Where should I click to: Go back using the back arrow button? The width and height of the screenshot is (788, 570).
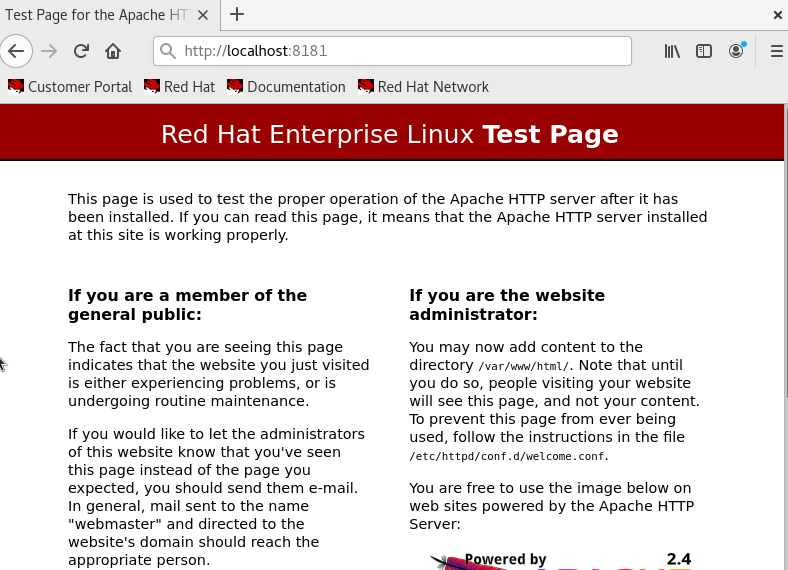click(16, 51)
